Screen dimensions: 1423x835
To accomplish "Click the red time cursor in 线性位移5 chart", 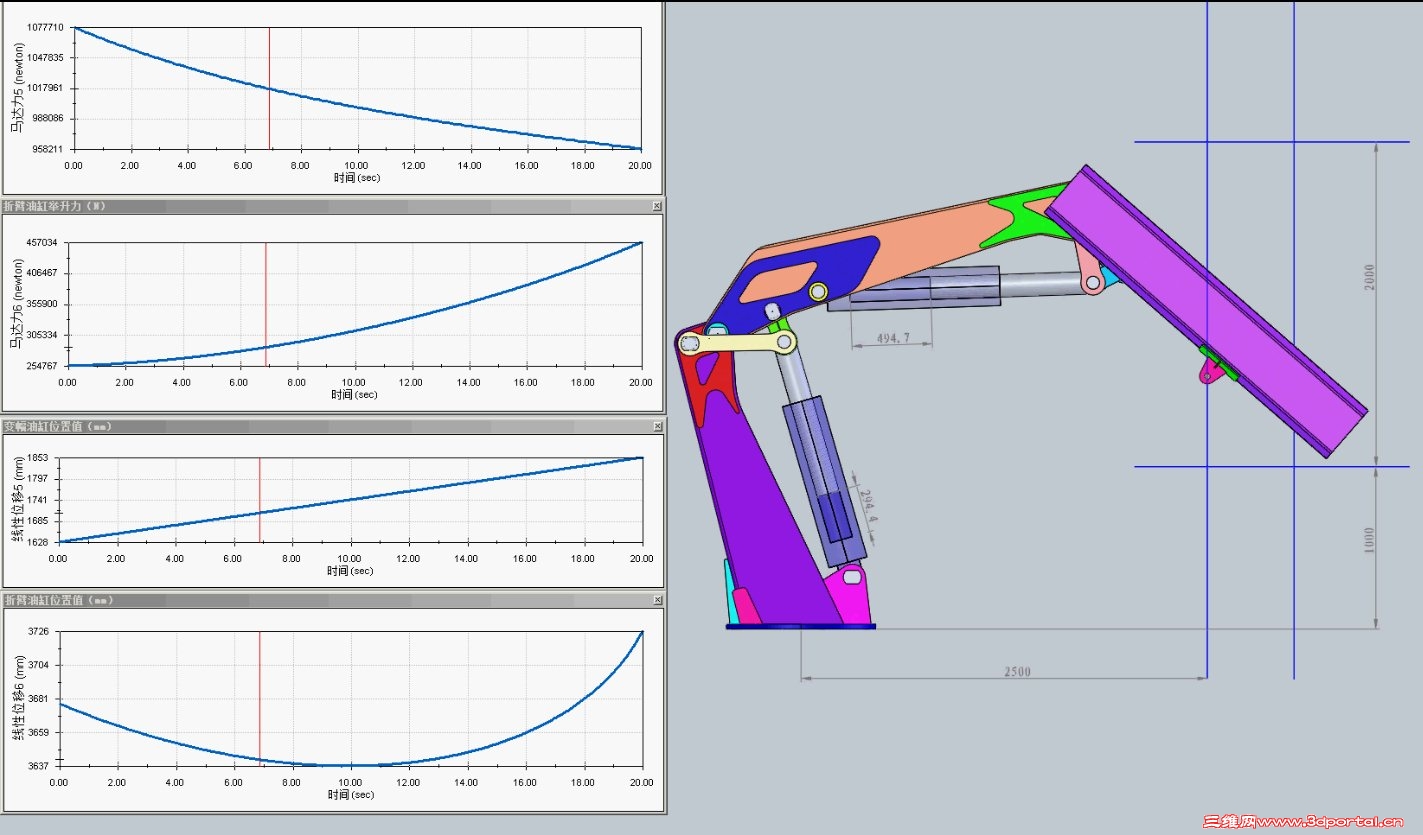I will pos(260,500).
